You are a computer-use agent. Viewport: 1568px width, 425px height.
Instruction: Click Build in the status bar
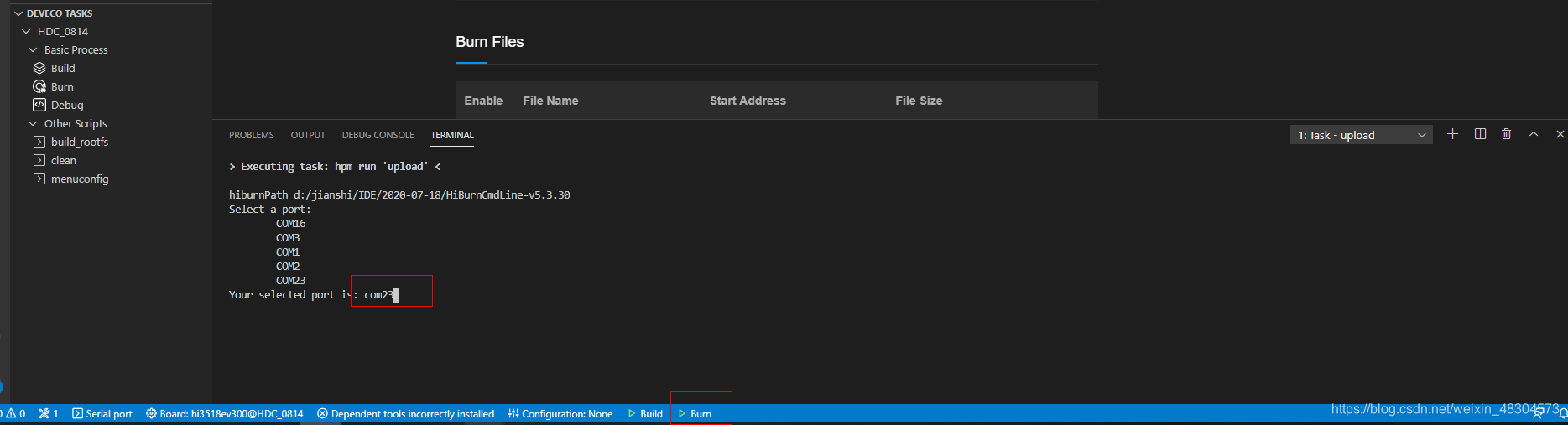coord(645,414)
